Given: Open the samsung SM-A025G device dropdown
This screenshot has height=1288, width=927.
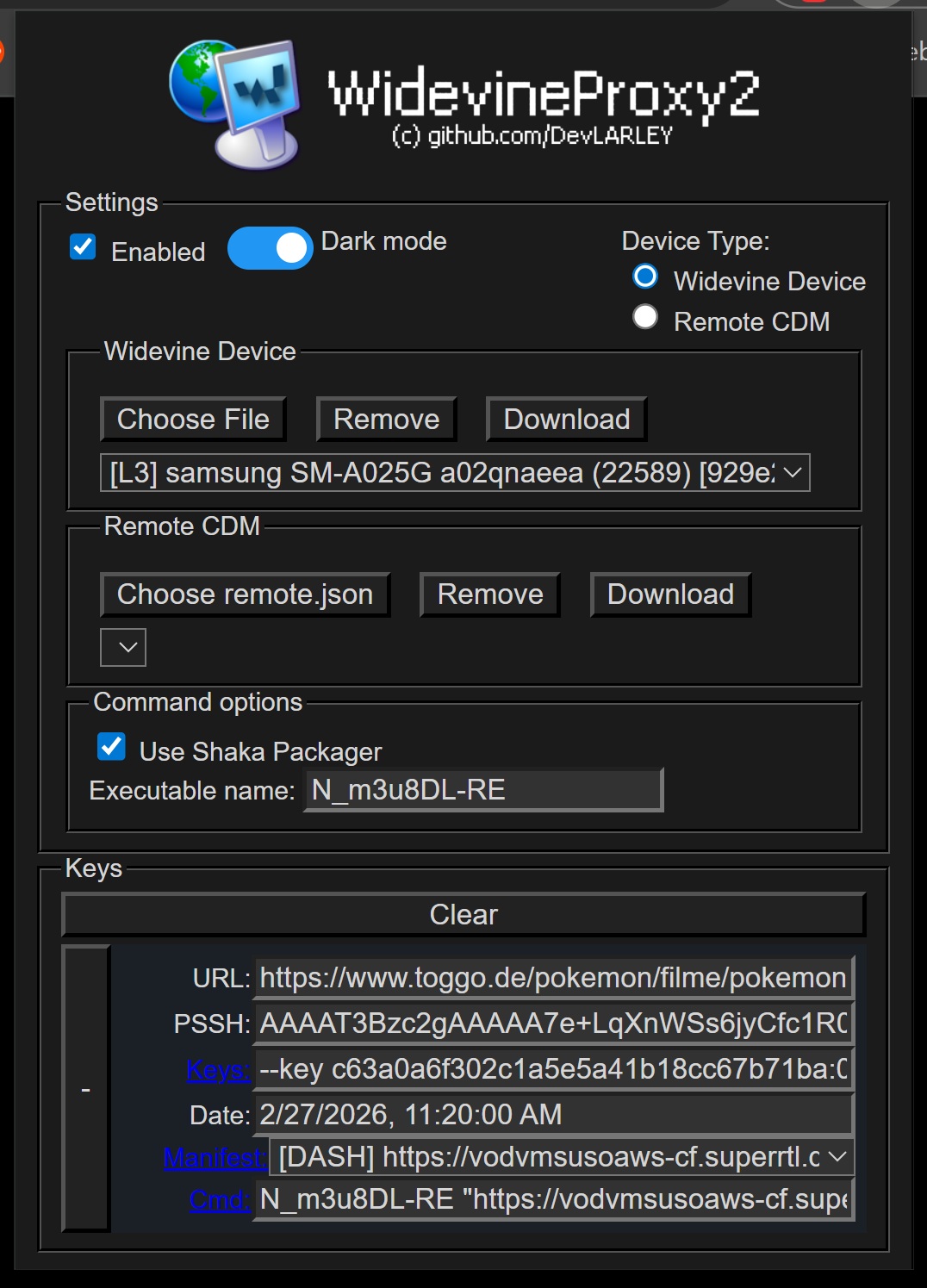Looking at the screenshot, I should click(455, 472).
